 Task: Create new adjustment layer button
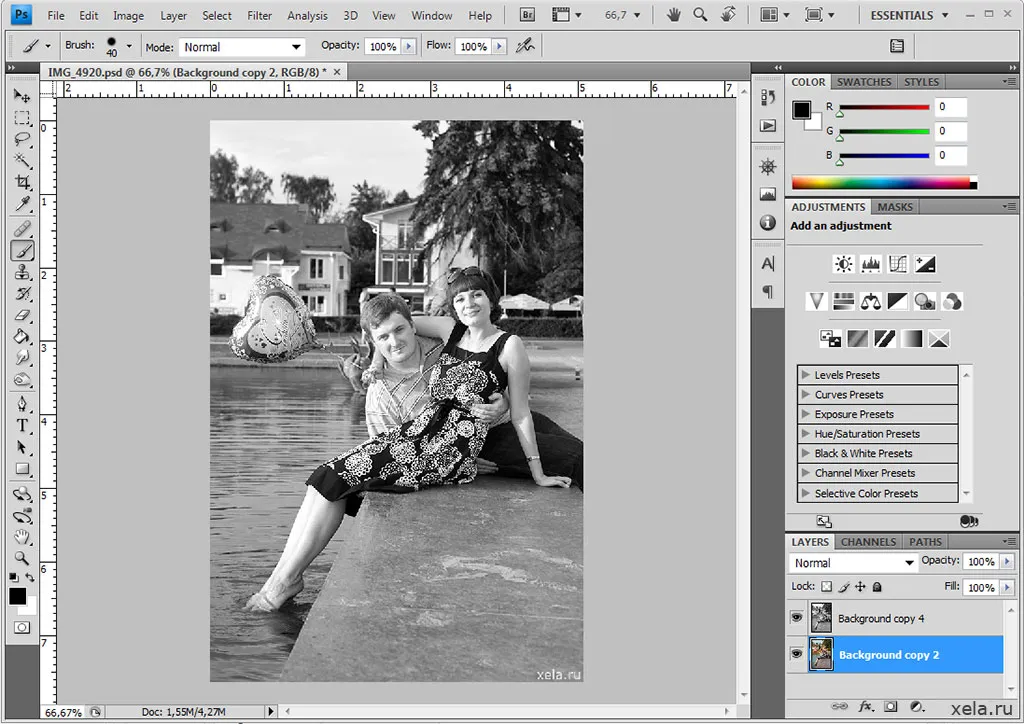918,706
